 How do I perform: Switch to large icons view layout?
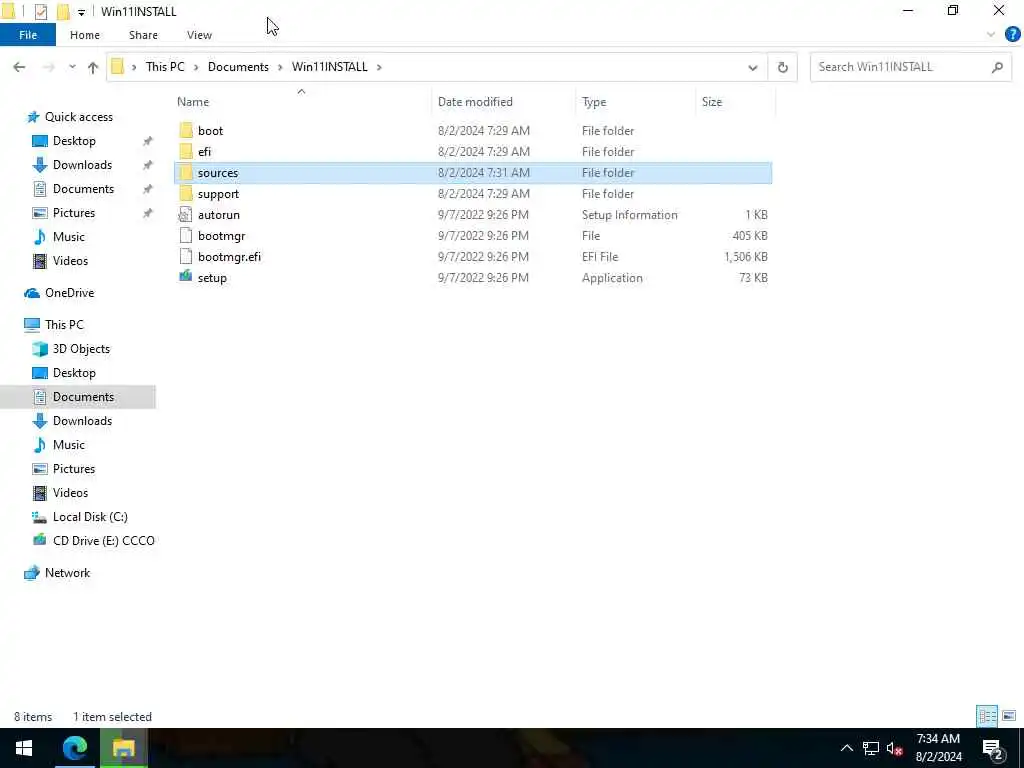click(x=1009, y=716)
